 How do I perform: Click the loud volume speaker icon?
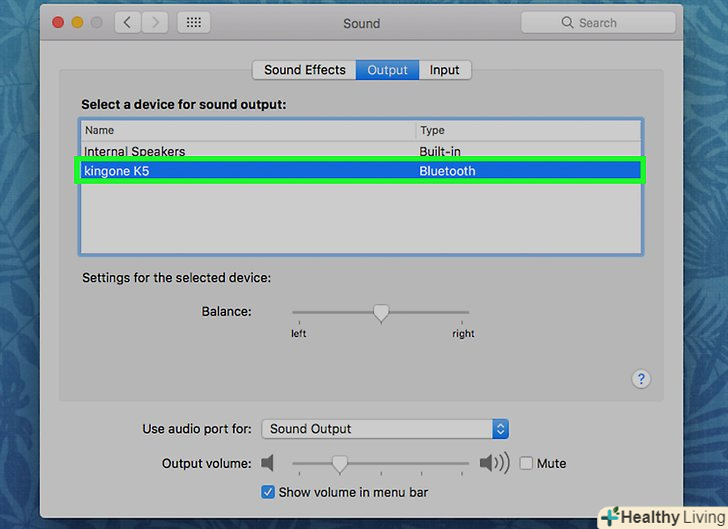click(x=494, y=463)
